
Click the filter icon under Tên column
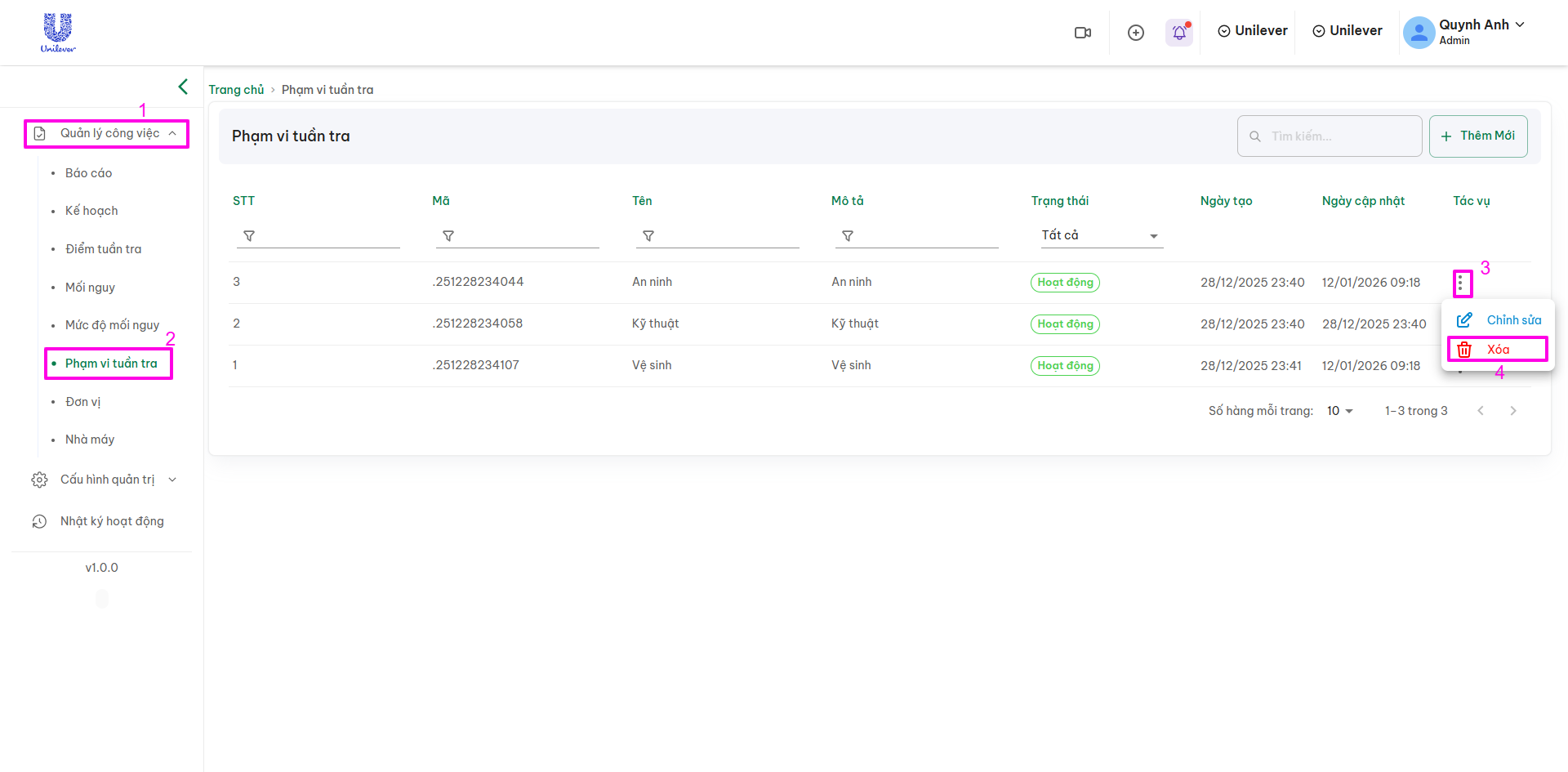click(648, 236)
